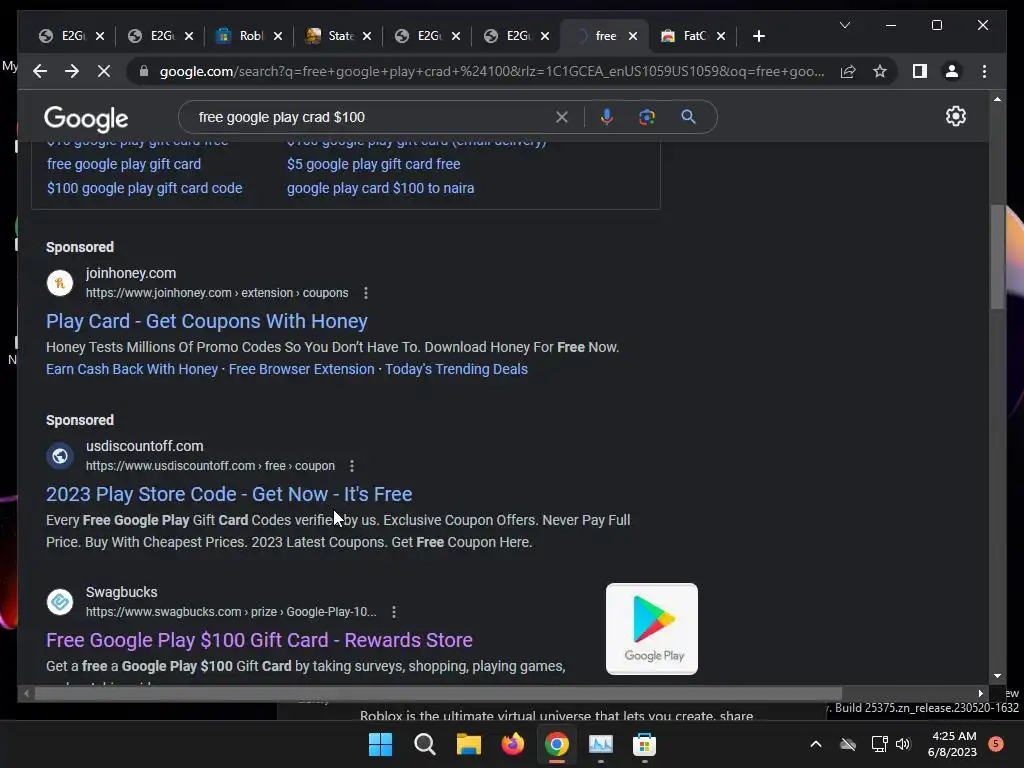Go to Google homepage via logo
The image size is (1024, 768).
click(86, 118)
